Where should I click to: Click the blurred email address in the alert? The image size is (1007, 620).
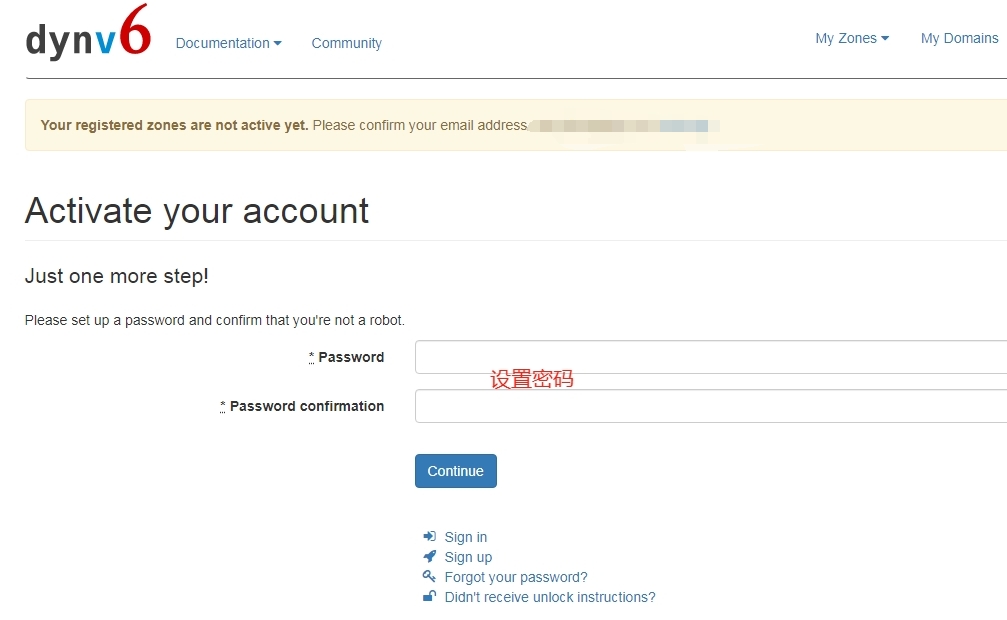620,126
